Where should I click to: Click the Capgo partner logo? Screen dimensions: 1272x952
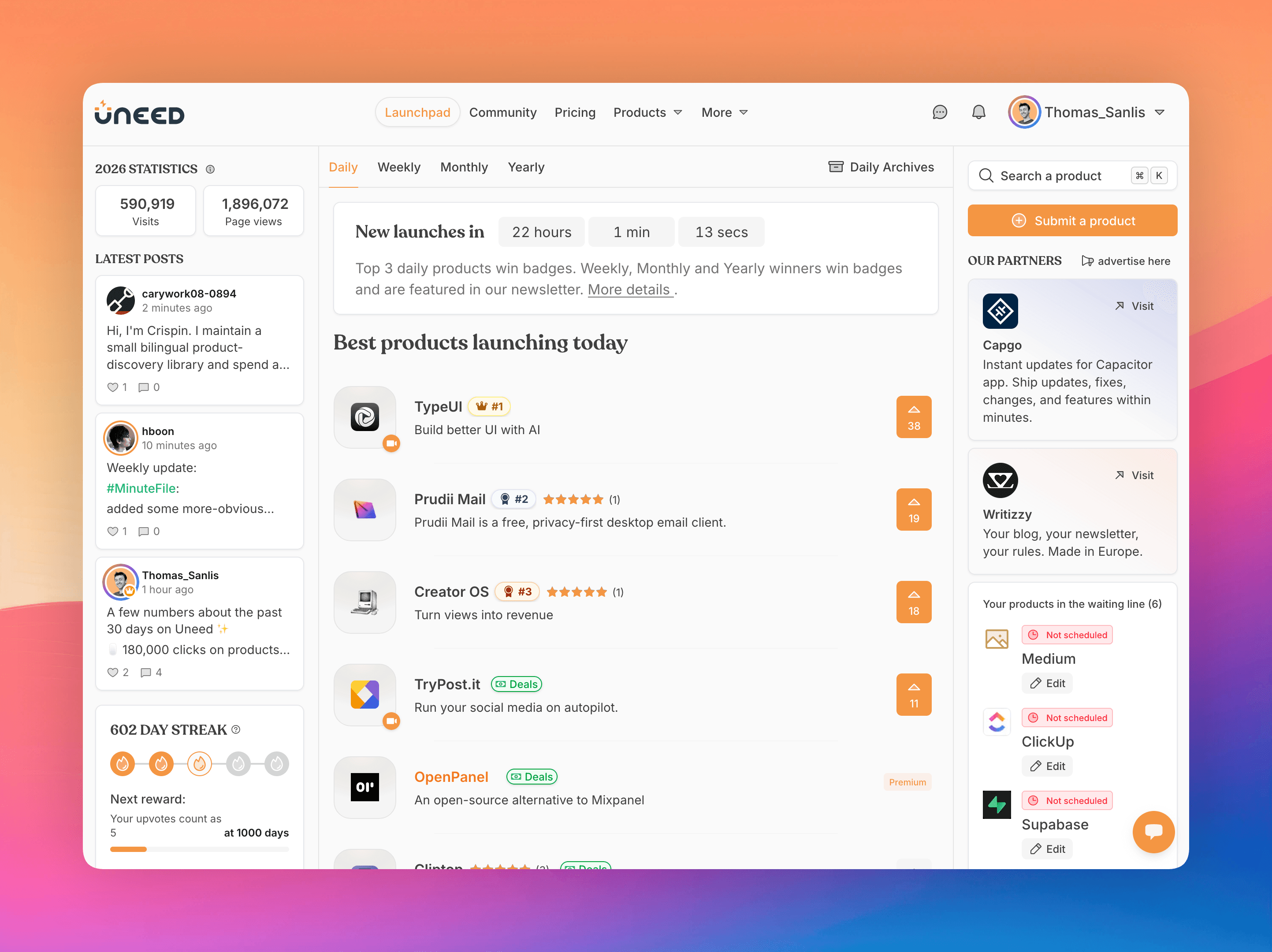(1000, 311)
